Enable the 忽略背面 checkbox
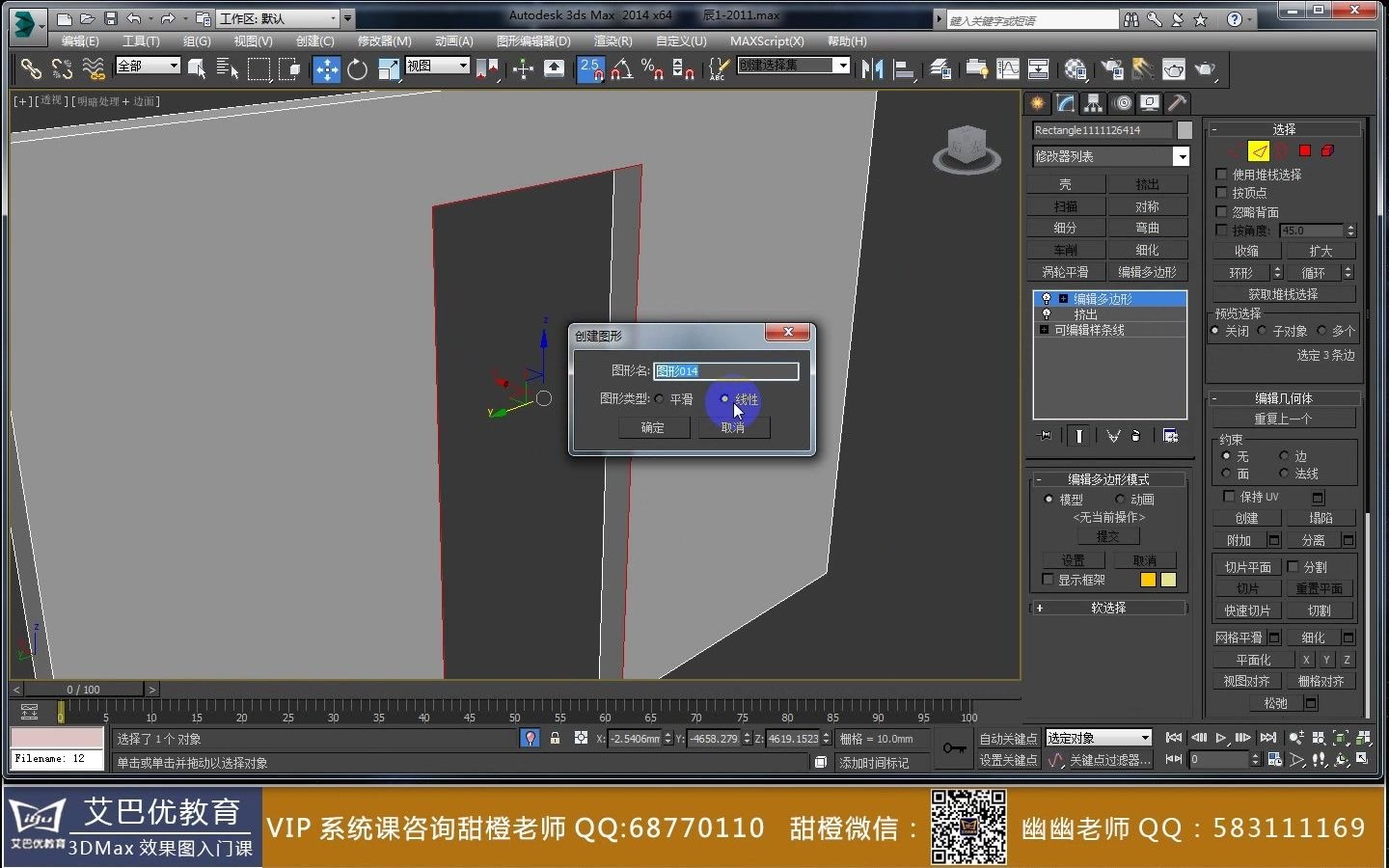This screenshot has width=1389, height=868. [1222, 210]
